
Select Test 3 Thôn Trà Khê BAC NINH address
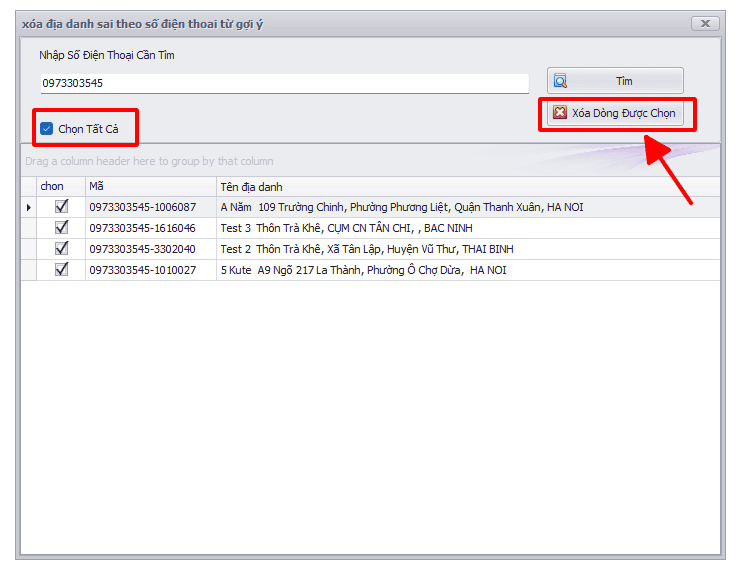468,228
